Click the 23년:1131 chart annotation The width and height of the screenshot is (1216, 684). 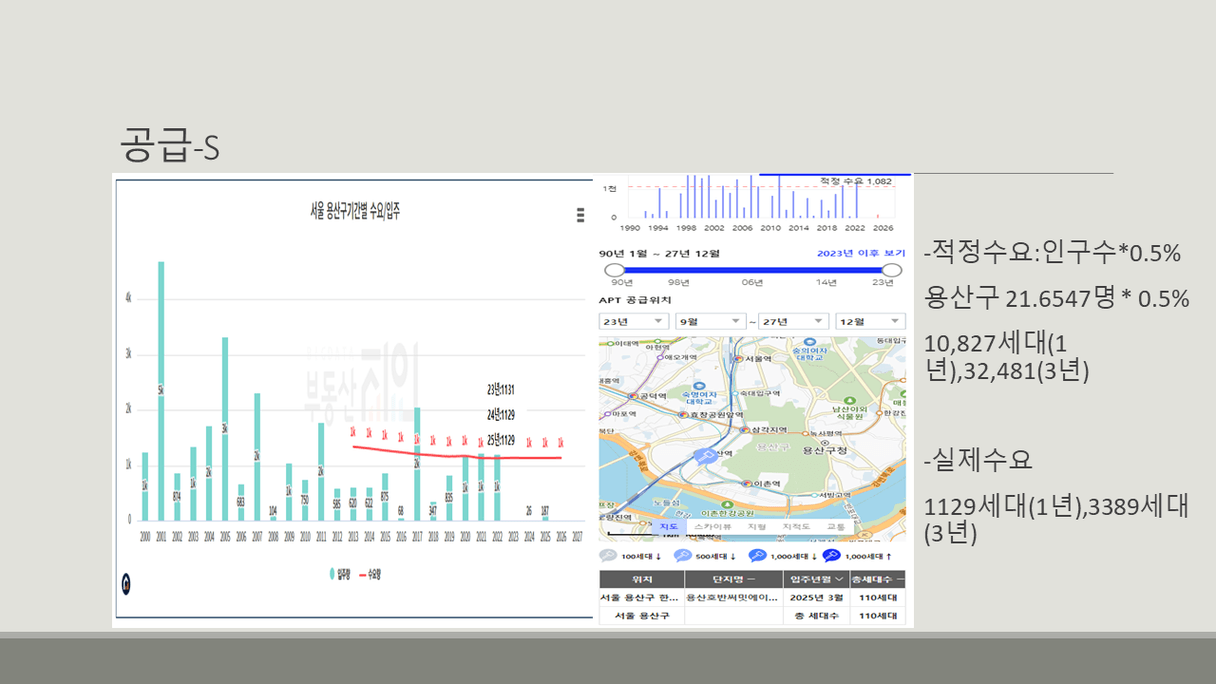pyautogui.click(x=500, y=389)
